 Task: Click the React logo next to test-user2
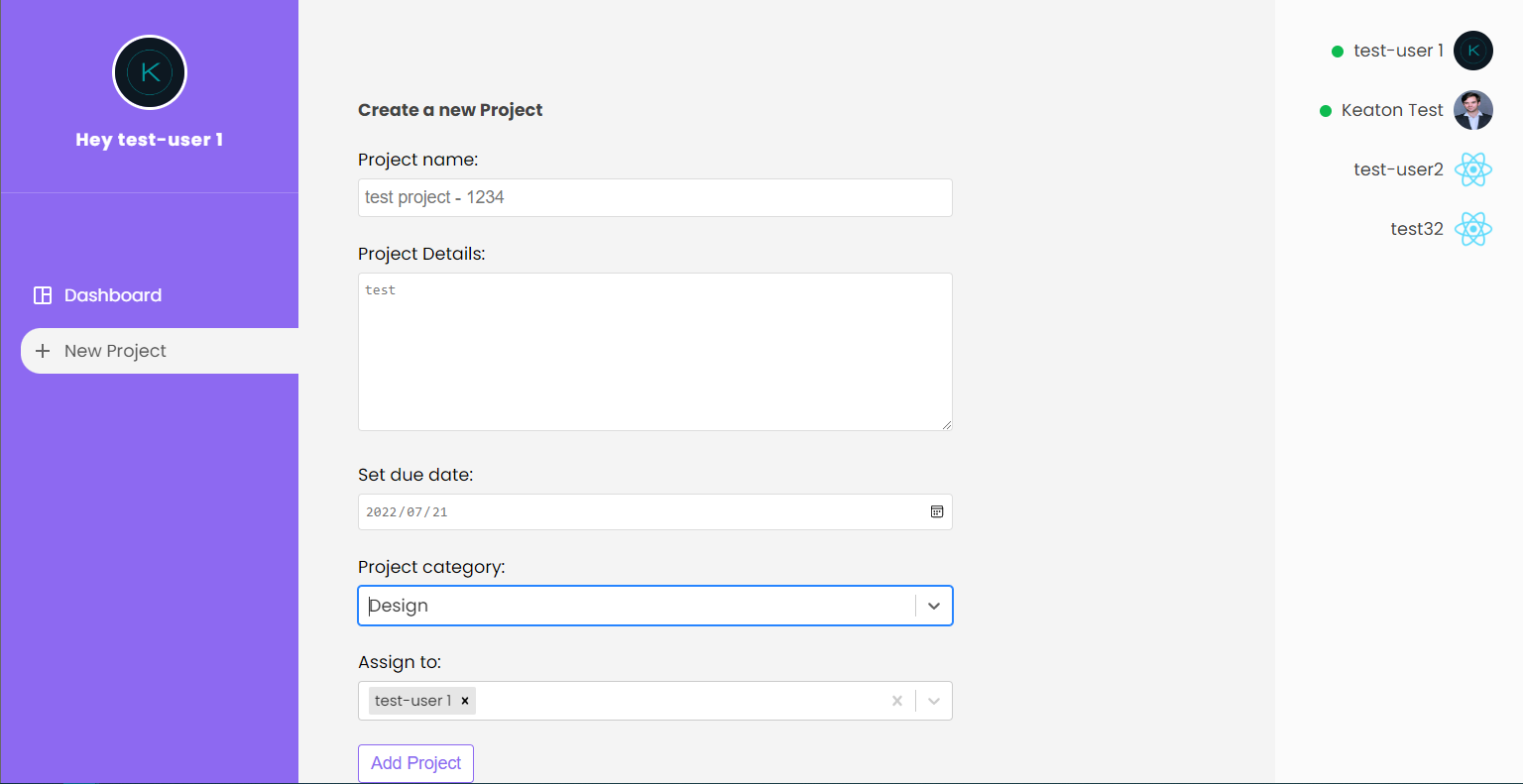pyautogui.click(x=1473, y=169)
